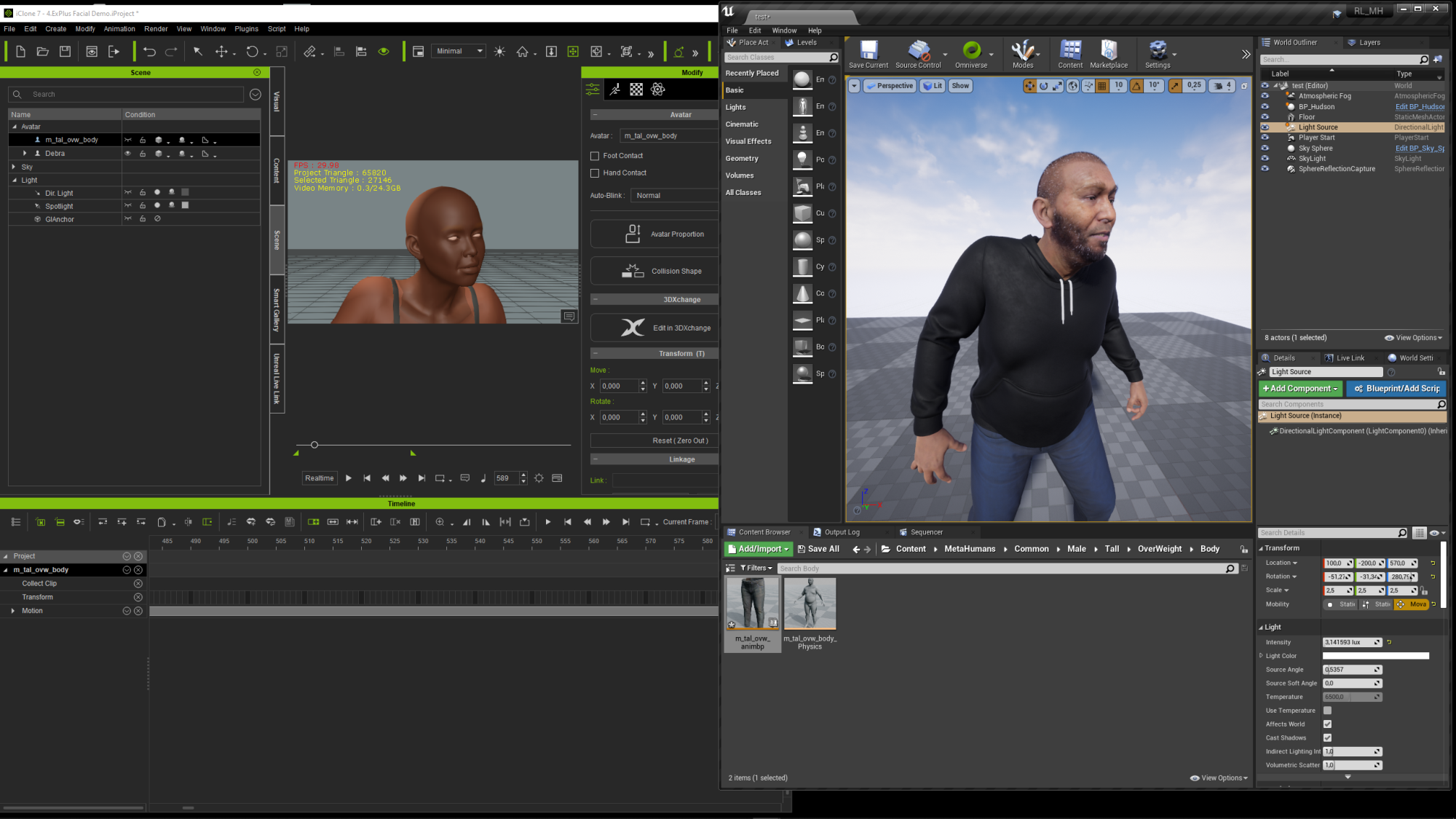
Task: Switch to Sequencer tab
Action: pyautogui.click(x=926, y=532)
